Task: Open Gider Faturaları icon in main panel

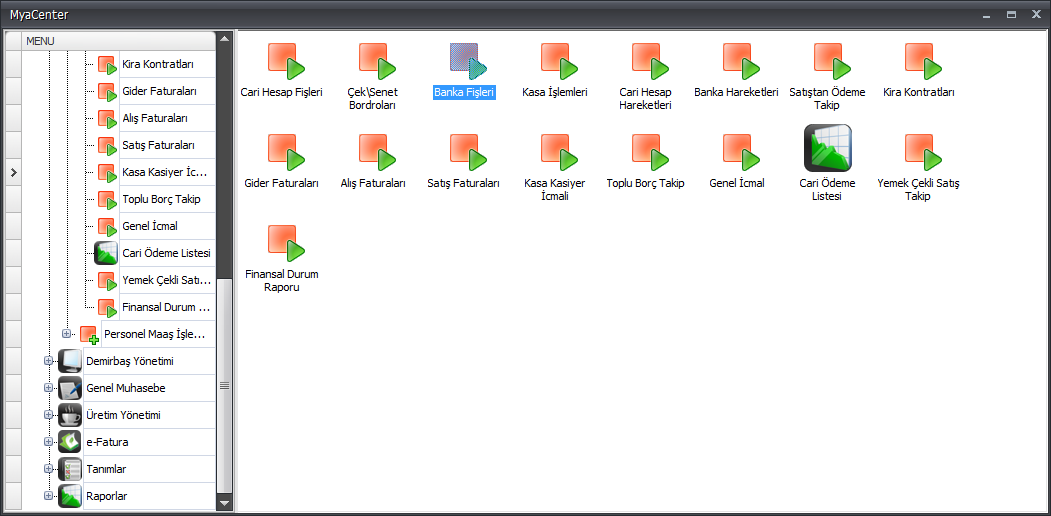Action: [x=286, y=153]
